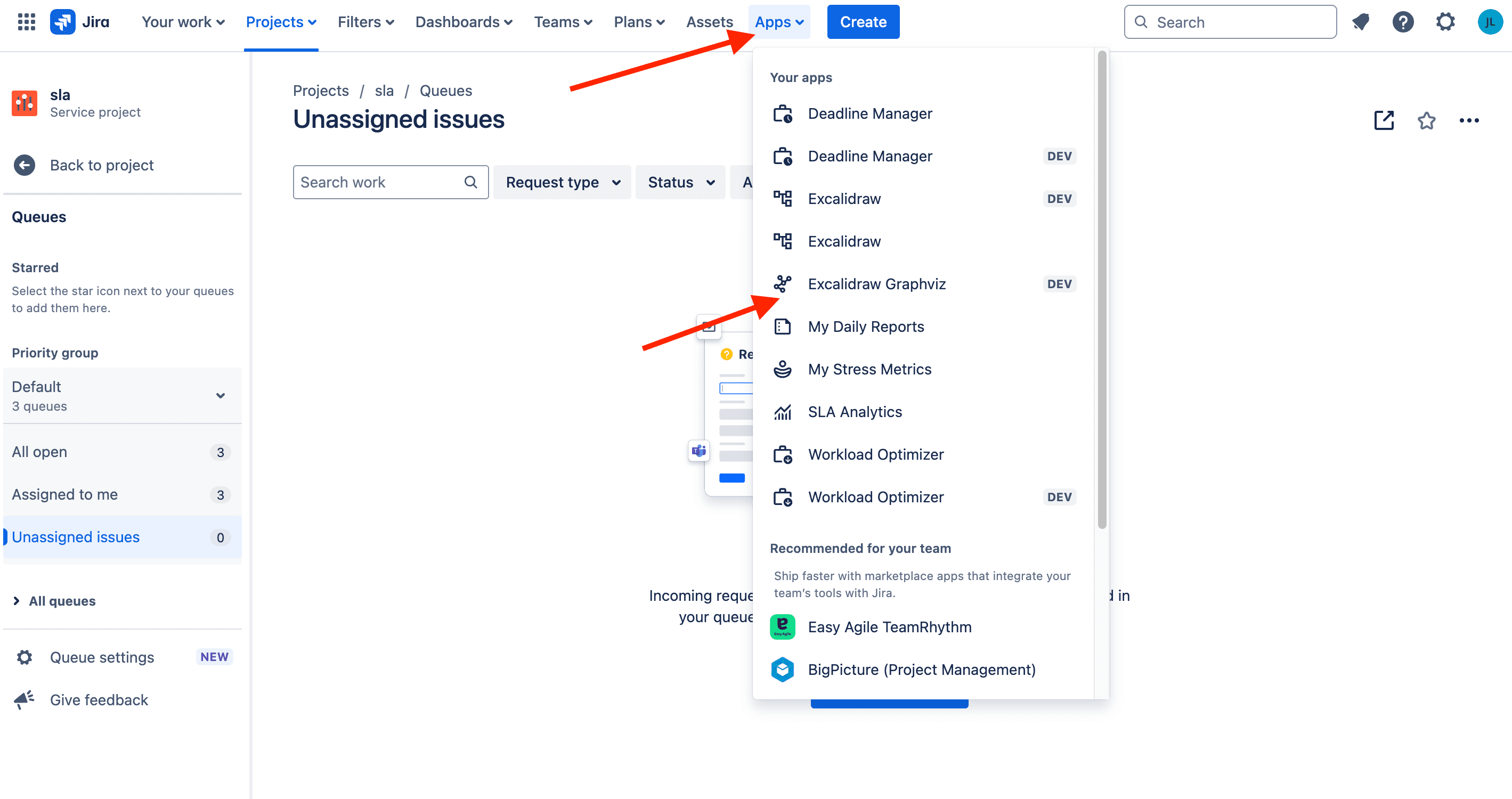Image resolution: width=1512 pixels, height=799 pixels.
Task: Open the Plans dropdown
Action: 639,22
